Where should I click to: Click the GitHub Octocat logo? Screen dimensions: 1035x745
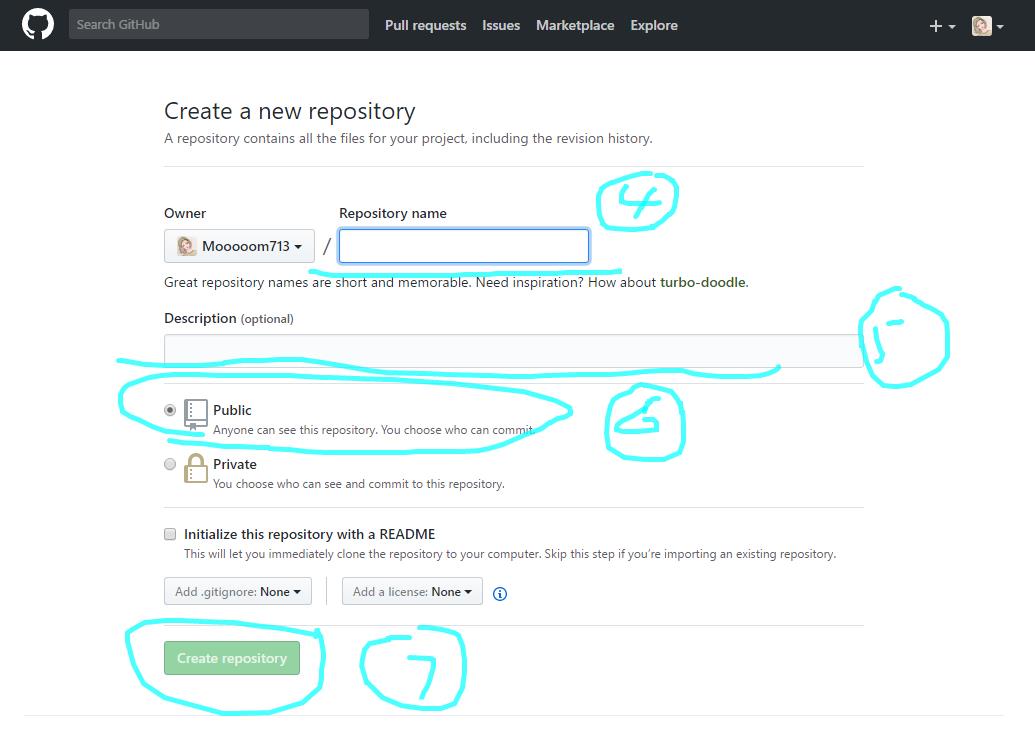(38, 25)
